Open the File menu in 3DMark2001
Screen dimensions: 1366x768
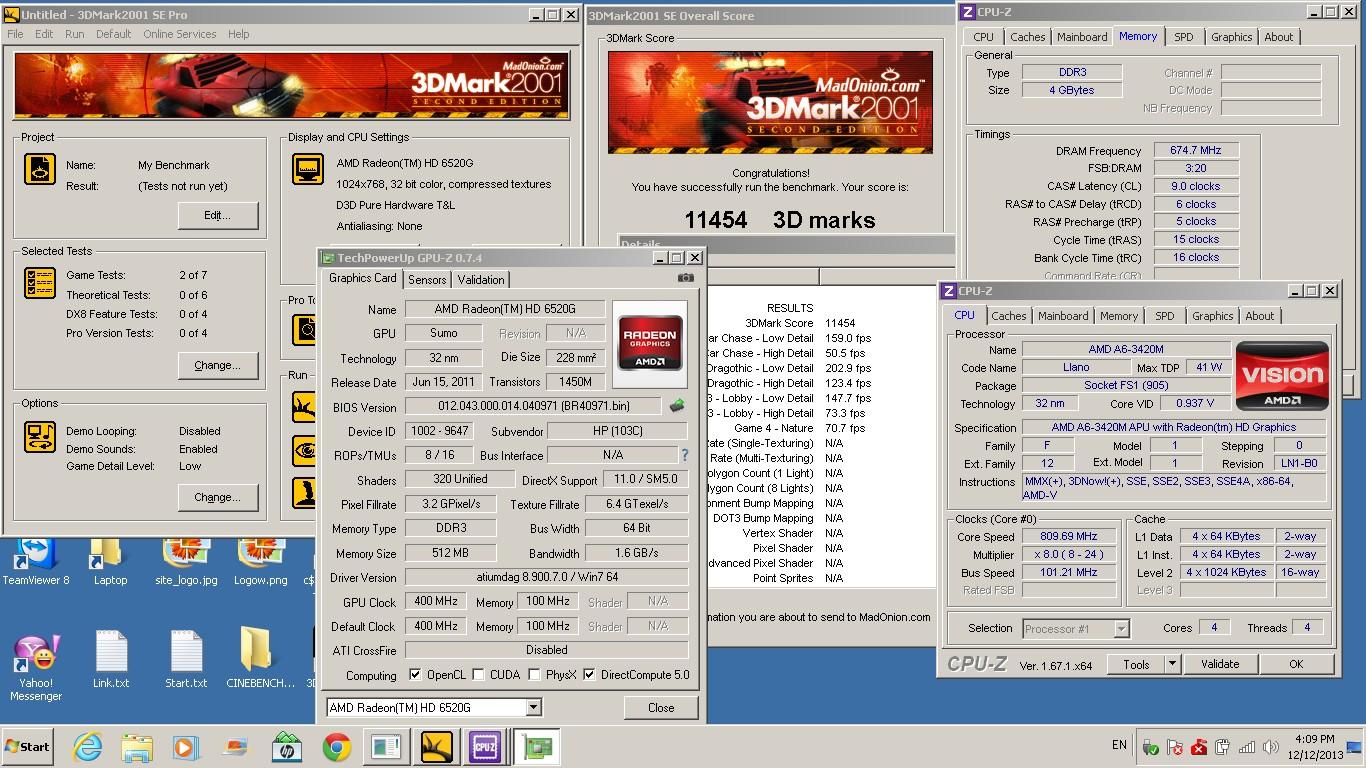click(15, 34)
